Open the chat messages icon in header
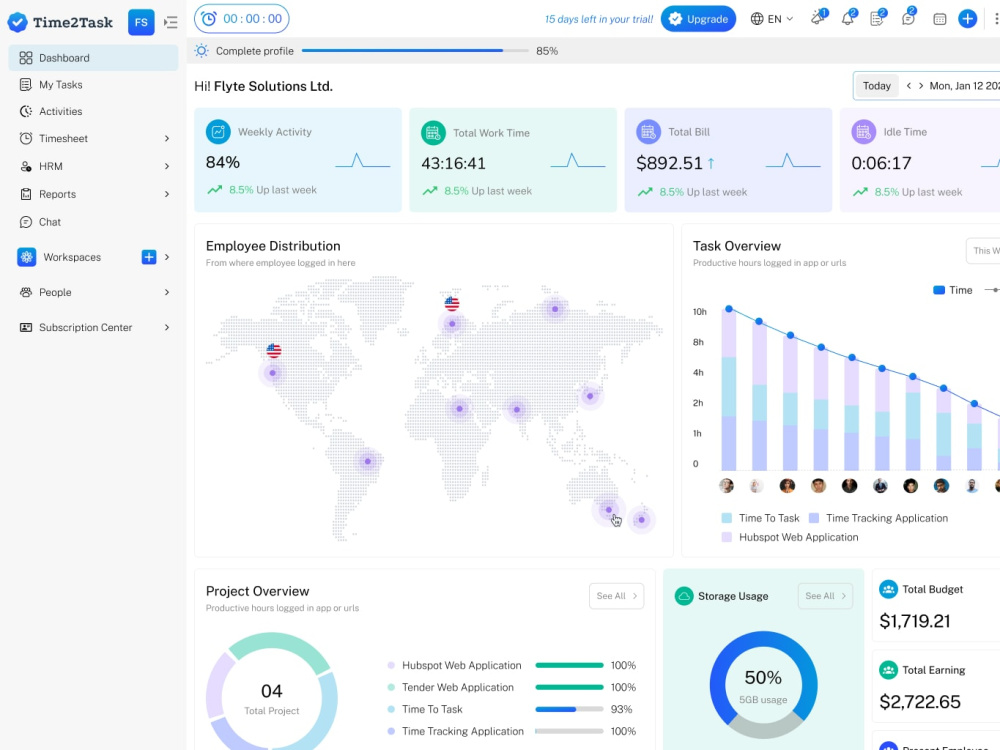The width and height of the screenshot is (1000, 750). pos(908,18)
